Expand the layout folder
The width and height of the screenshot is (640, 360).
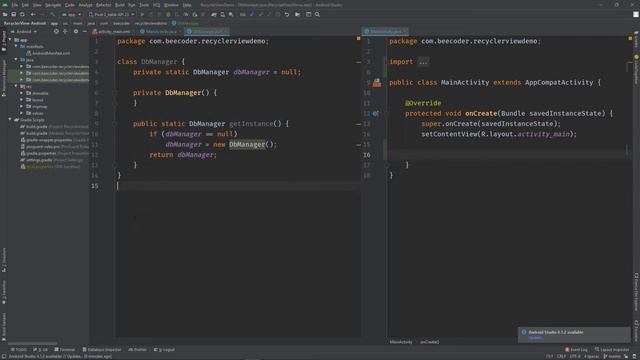(x=22, y=100)
